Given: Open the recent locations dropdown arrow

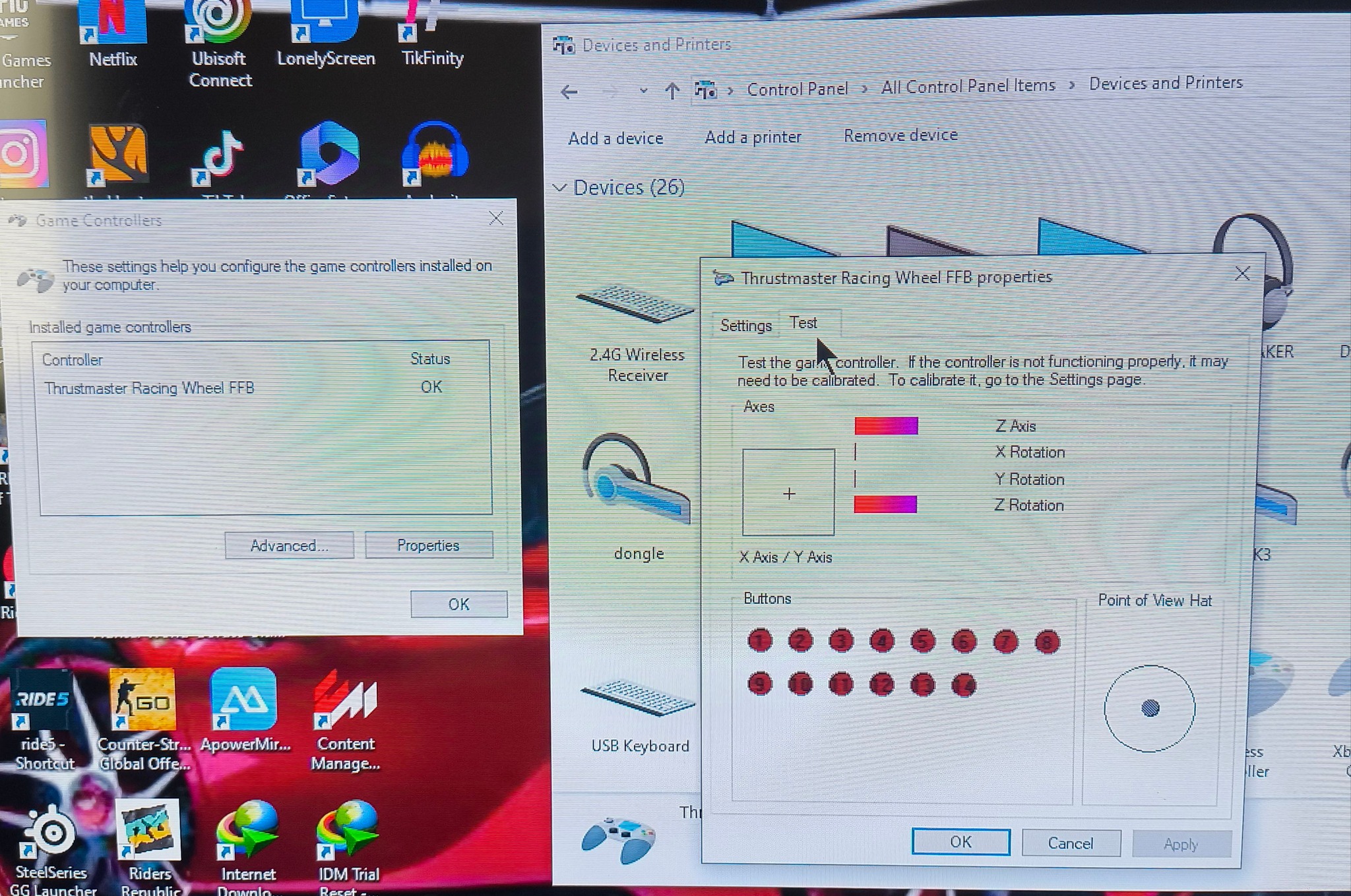Looking at the screenshot, I should point(643,91).
